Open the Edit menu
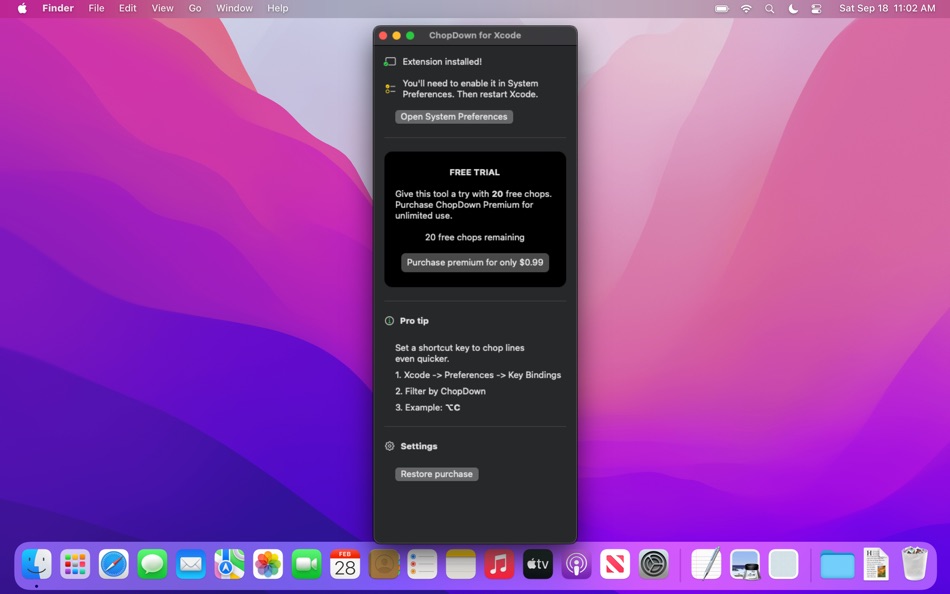 [127, 8]
